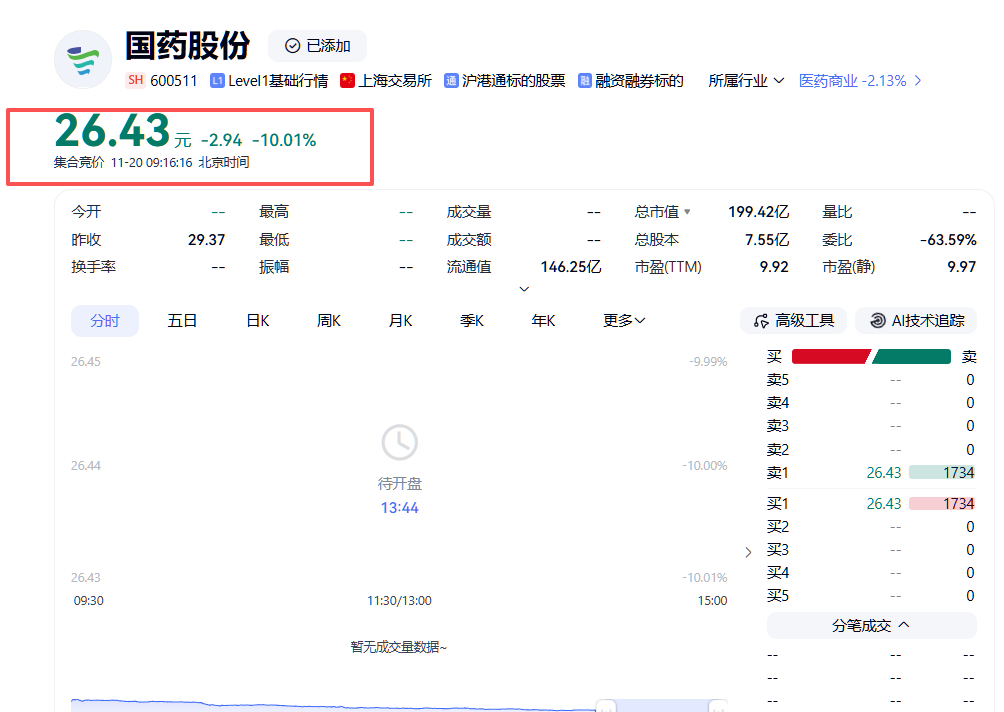Select the 分时 chart tab

pos(105,321)
